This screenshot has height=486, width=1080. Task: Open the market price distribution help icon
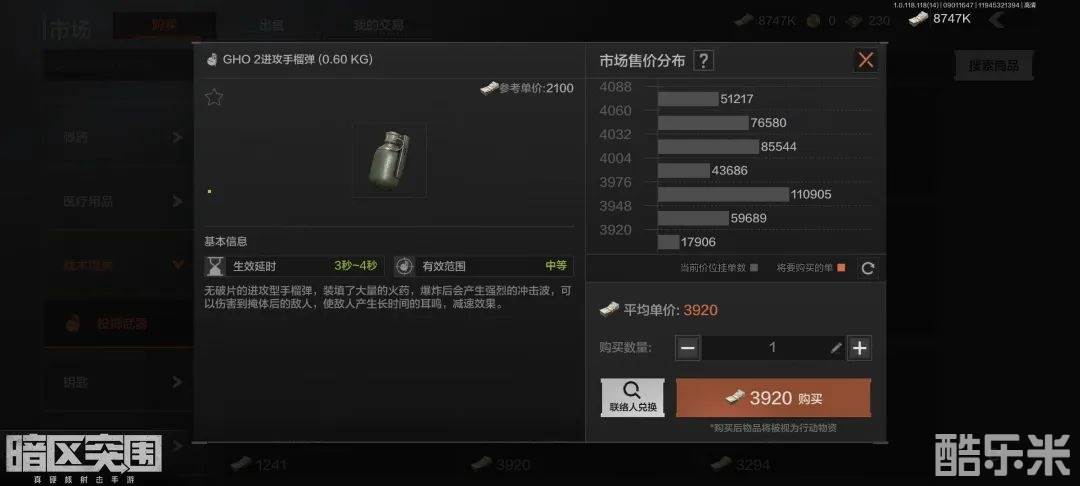pos(703,61)
